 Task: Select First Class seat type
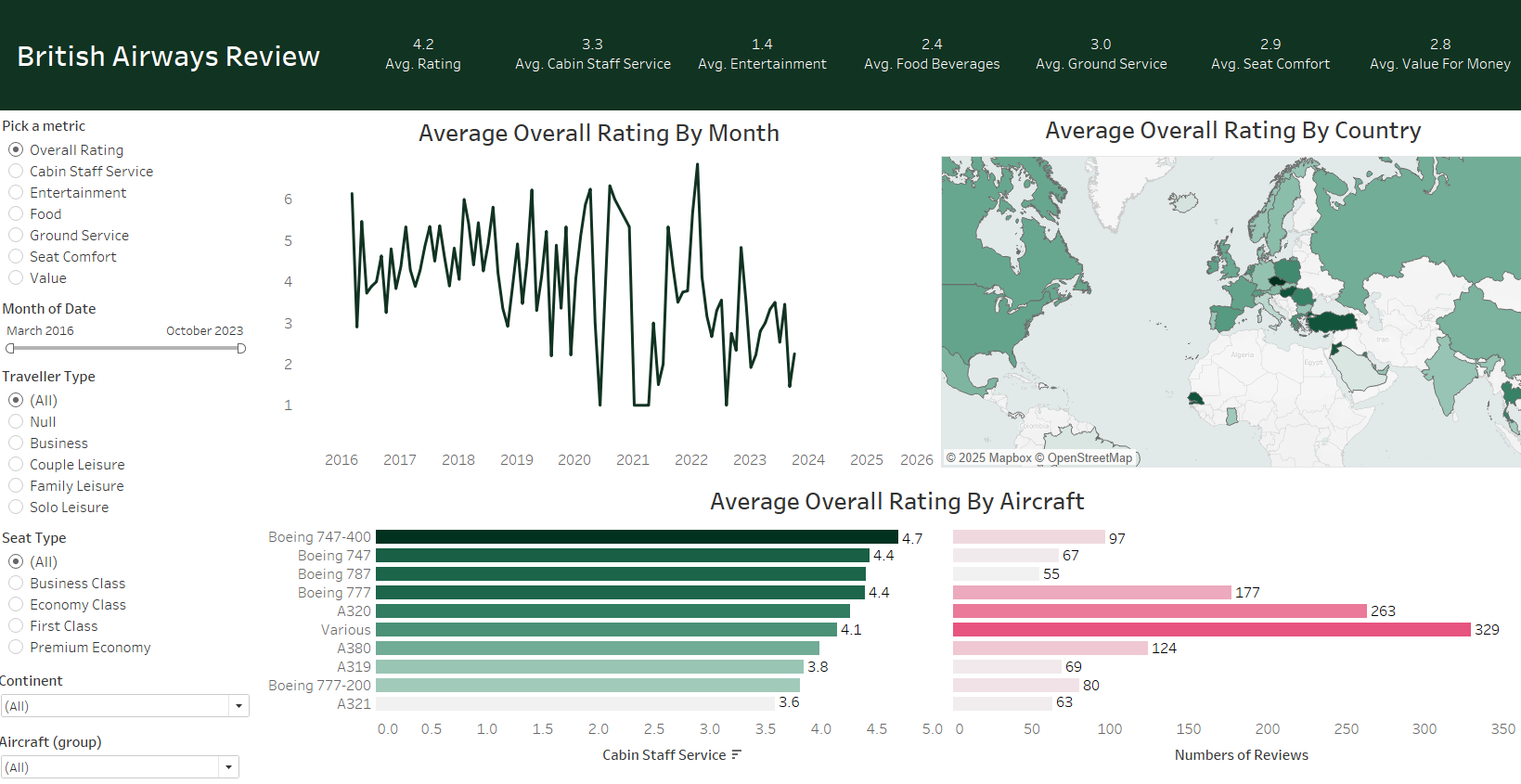coord(16,626)
